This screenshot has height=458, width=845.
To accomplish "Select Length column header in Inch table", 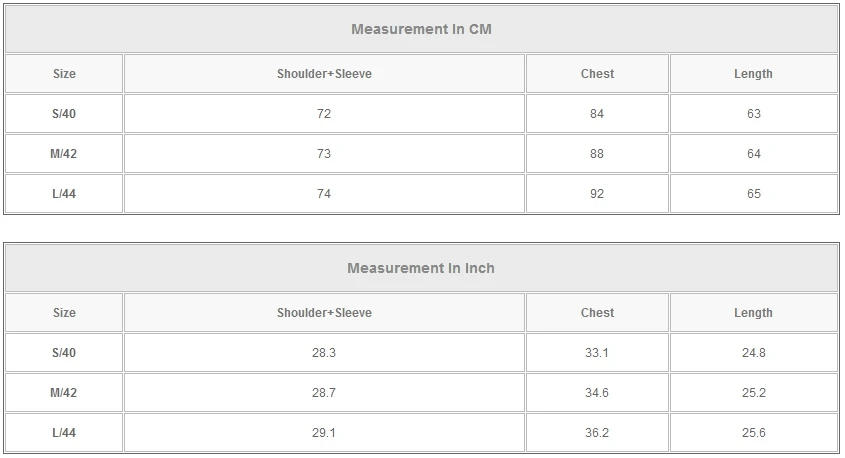I will tap(753, 313).
